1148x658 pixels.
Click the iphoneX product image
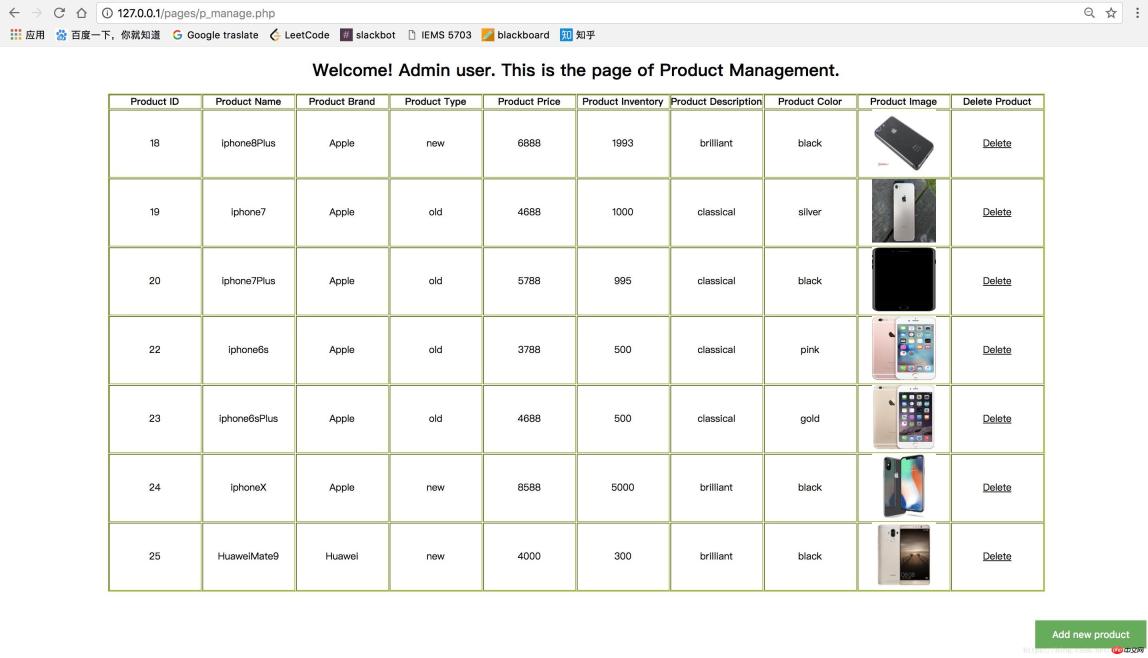pos(903,486)
